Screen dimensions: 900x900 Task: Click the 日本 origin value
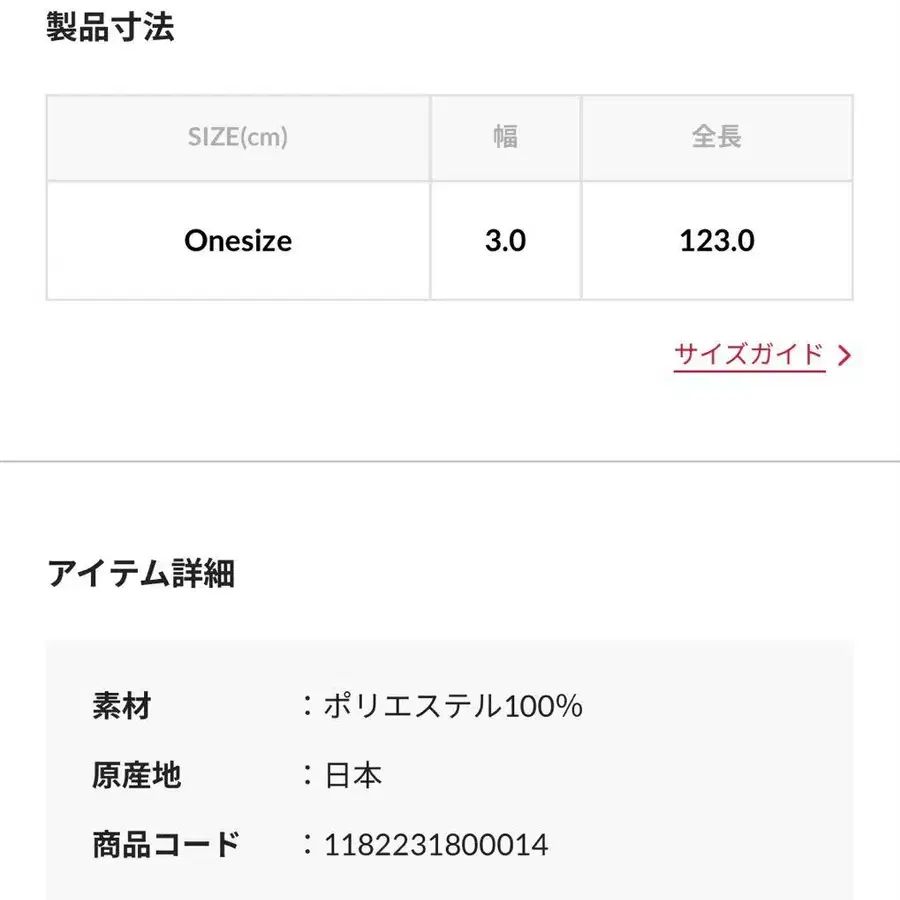353,776
